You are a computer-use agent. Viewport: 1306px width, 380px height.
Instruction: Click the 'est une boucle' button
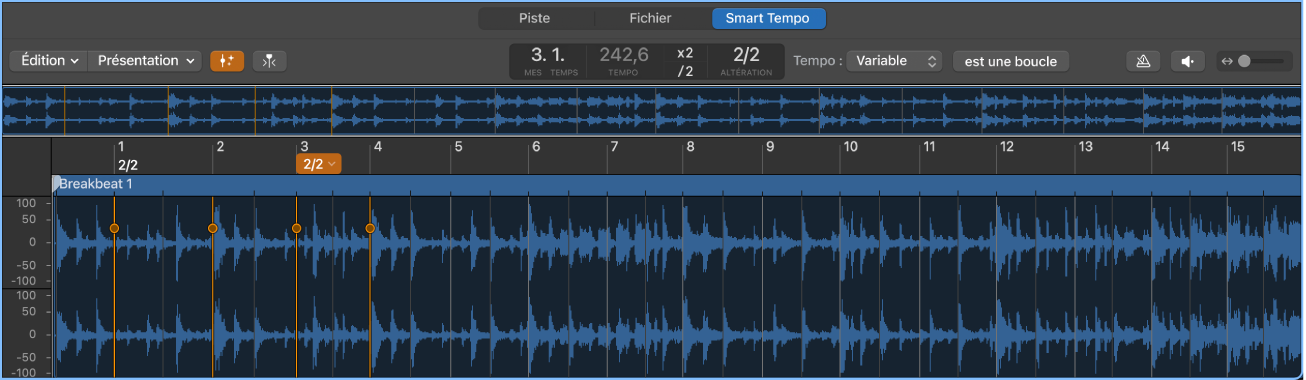(1011, 61)
